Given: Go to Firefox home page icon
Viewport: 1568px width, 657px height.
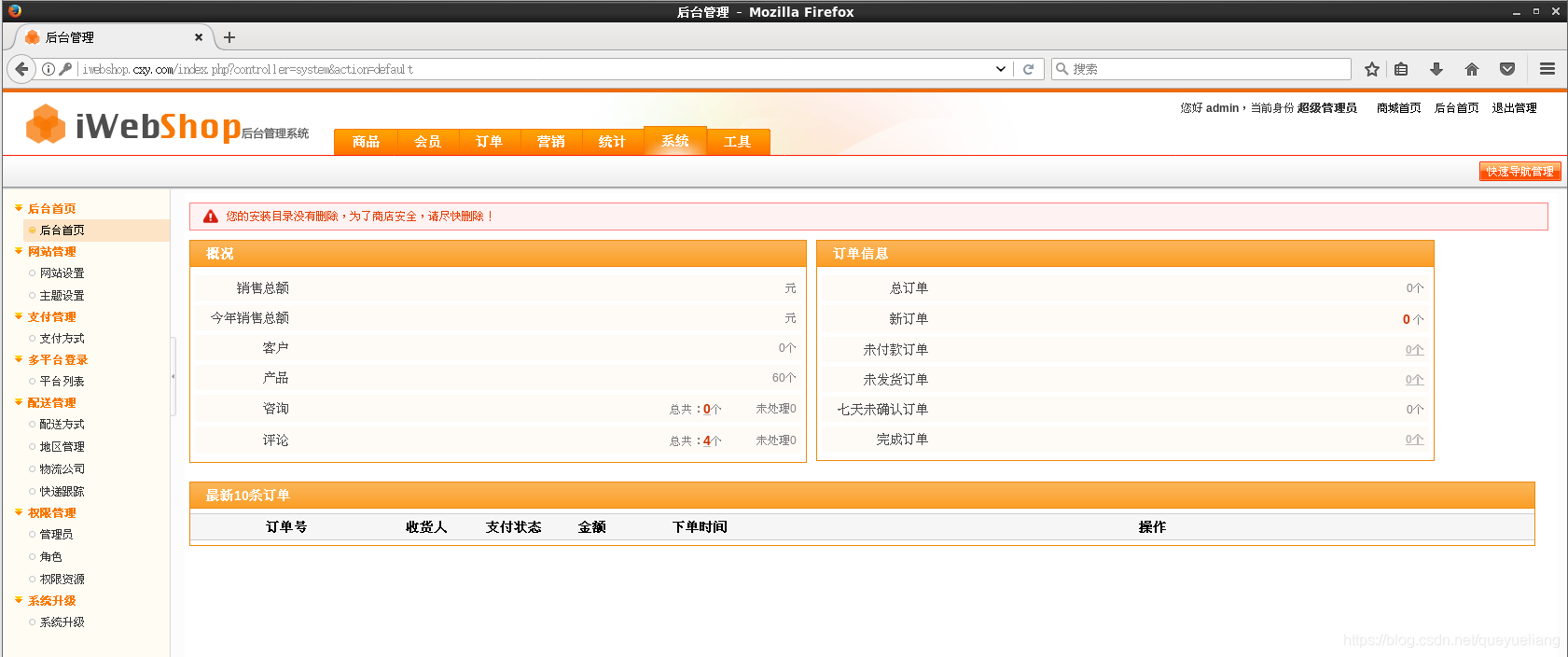Looking at the screenshot, I should 1472,69.
